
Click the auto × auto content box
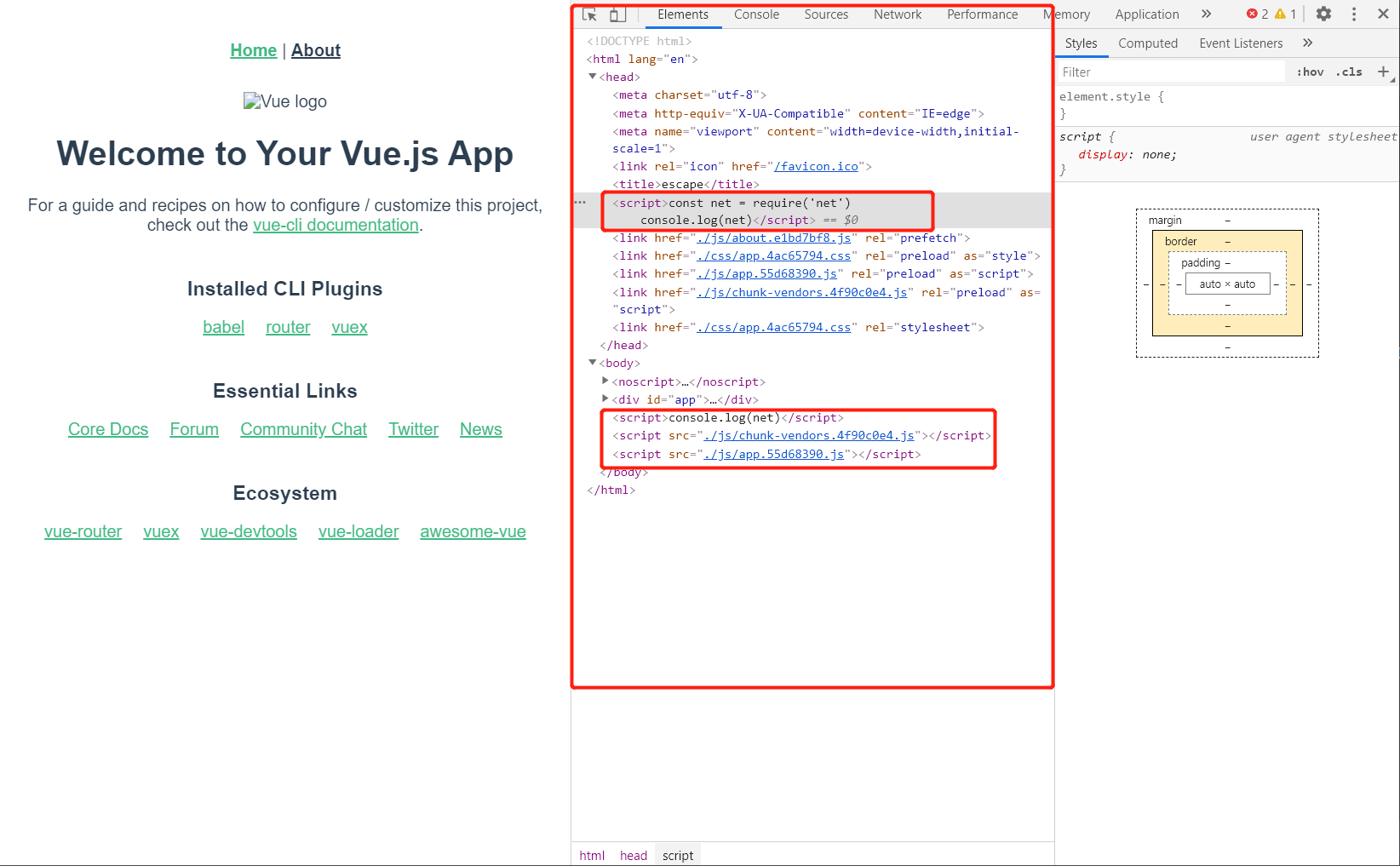1227,284
